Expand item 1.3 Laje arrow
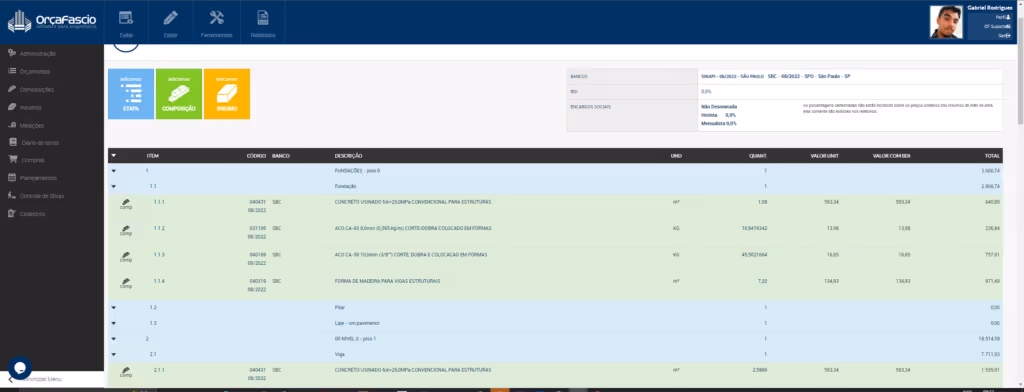Viewport: 1024px width, 392px height. (114, 323)
